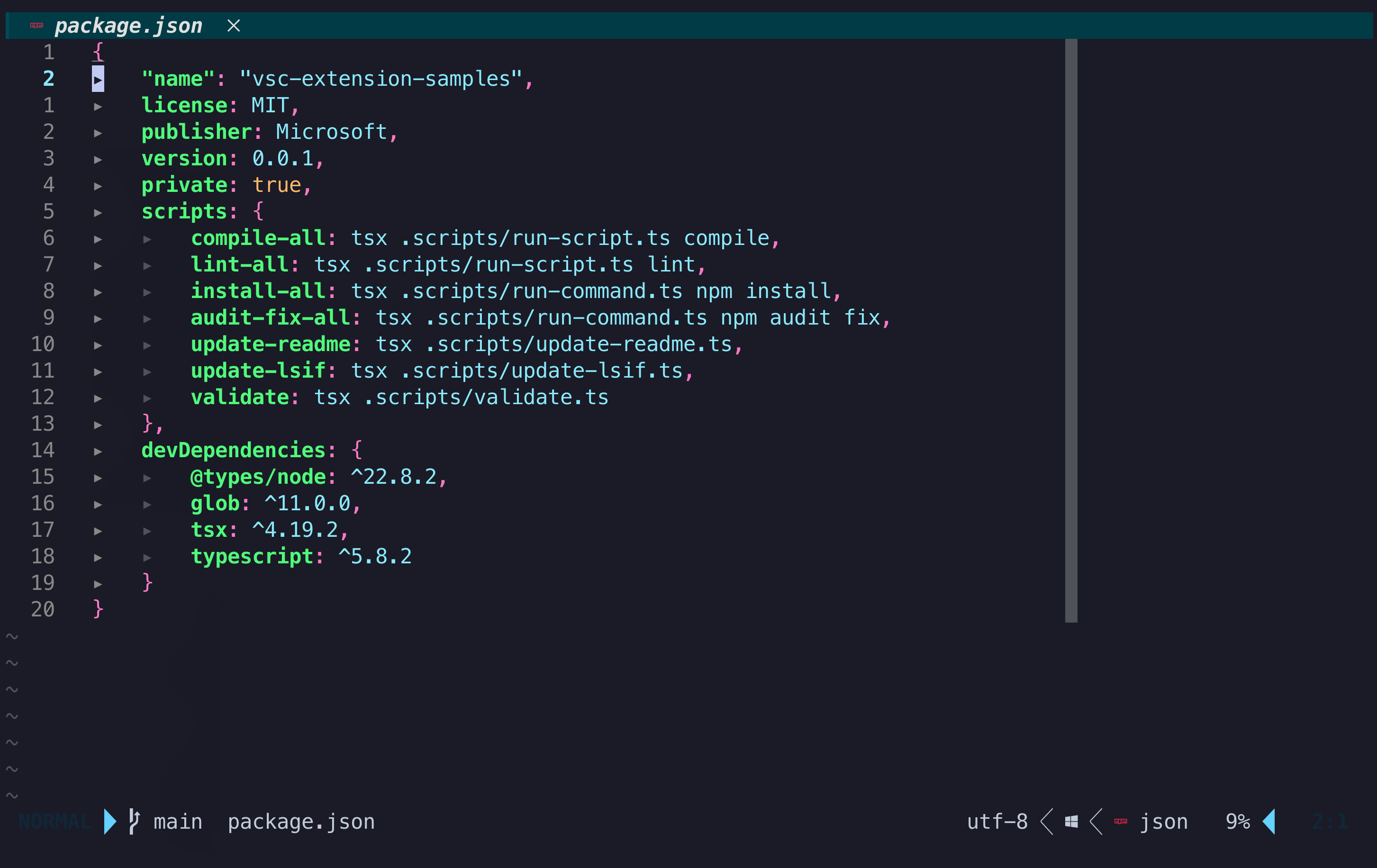Click the blue triangle icon beside the 9% indicator

[x=1269, y=821]
